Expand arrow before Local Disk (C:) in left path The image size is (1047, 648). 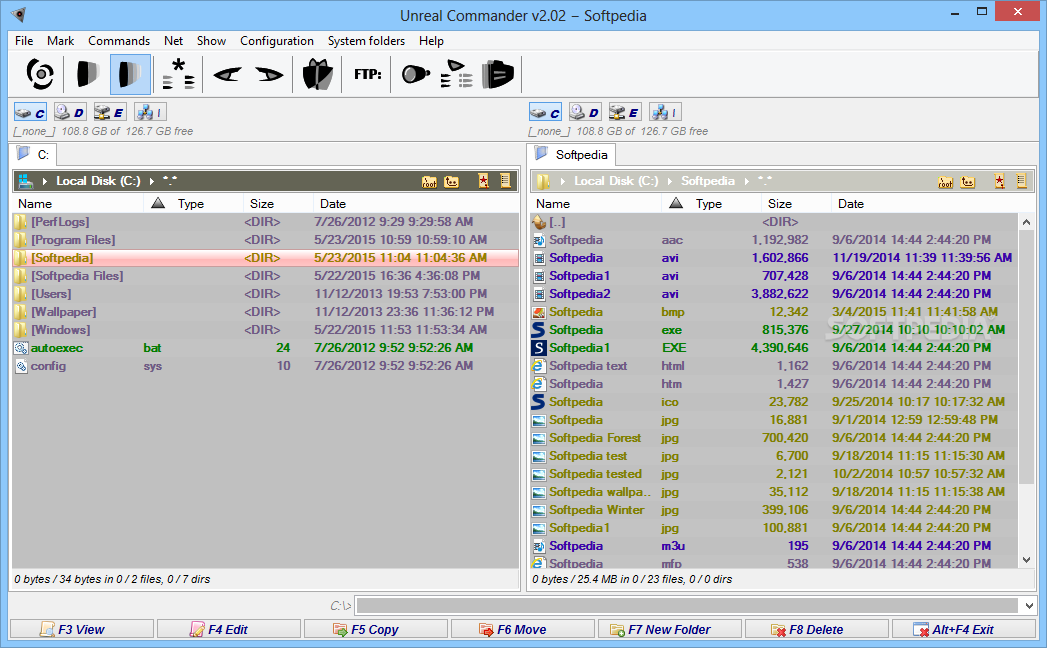(x=45, y=181)
